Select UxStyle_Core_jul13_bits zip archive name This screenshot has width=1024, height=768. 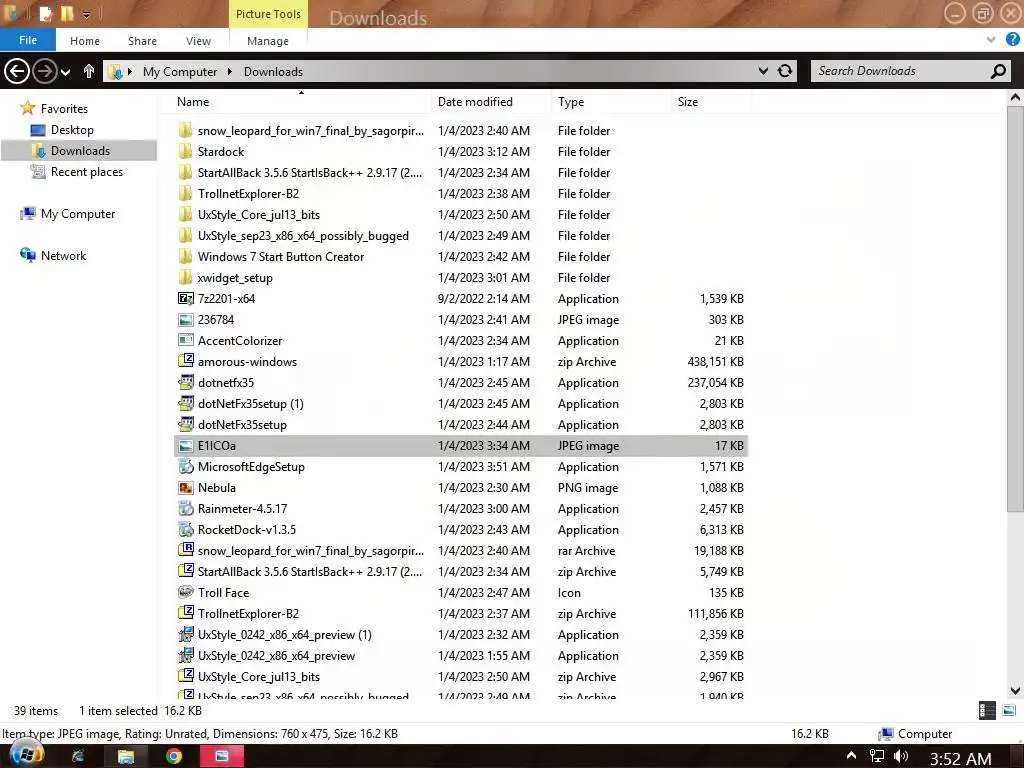point(259,677)
